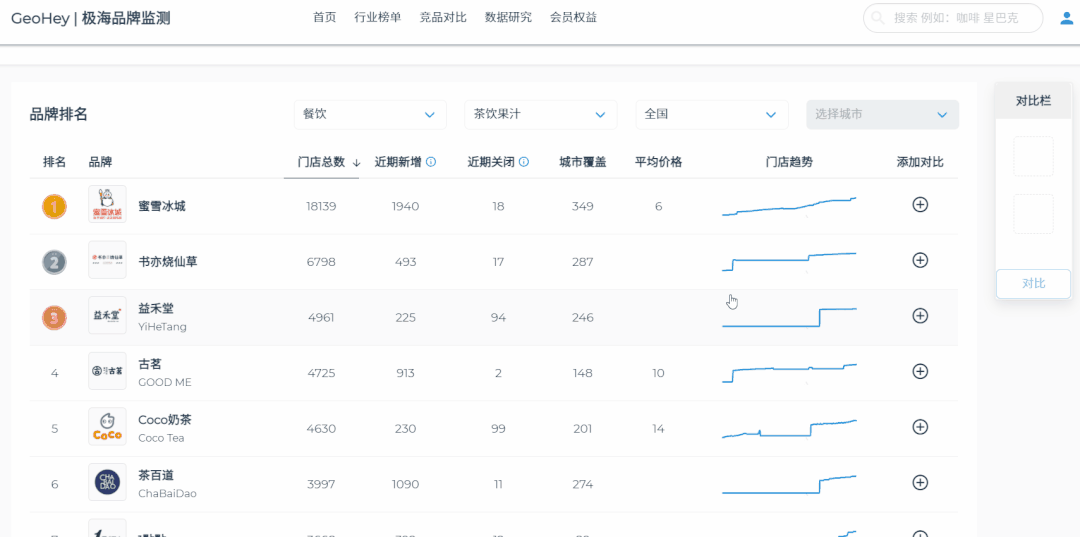This screenshot has width=1080, height=537.
Task: Open the Coco奶茶 brand logo
Action: coord(107,427)
